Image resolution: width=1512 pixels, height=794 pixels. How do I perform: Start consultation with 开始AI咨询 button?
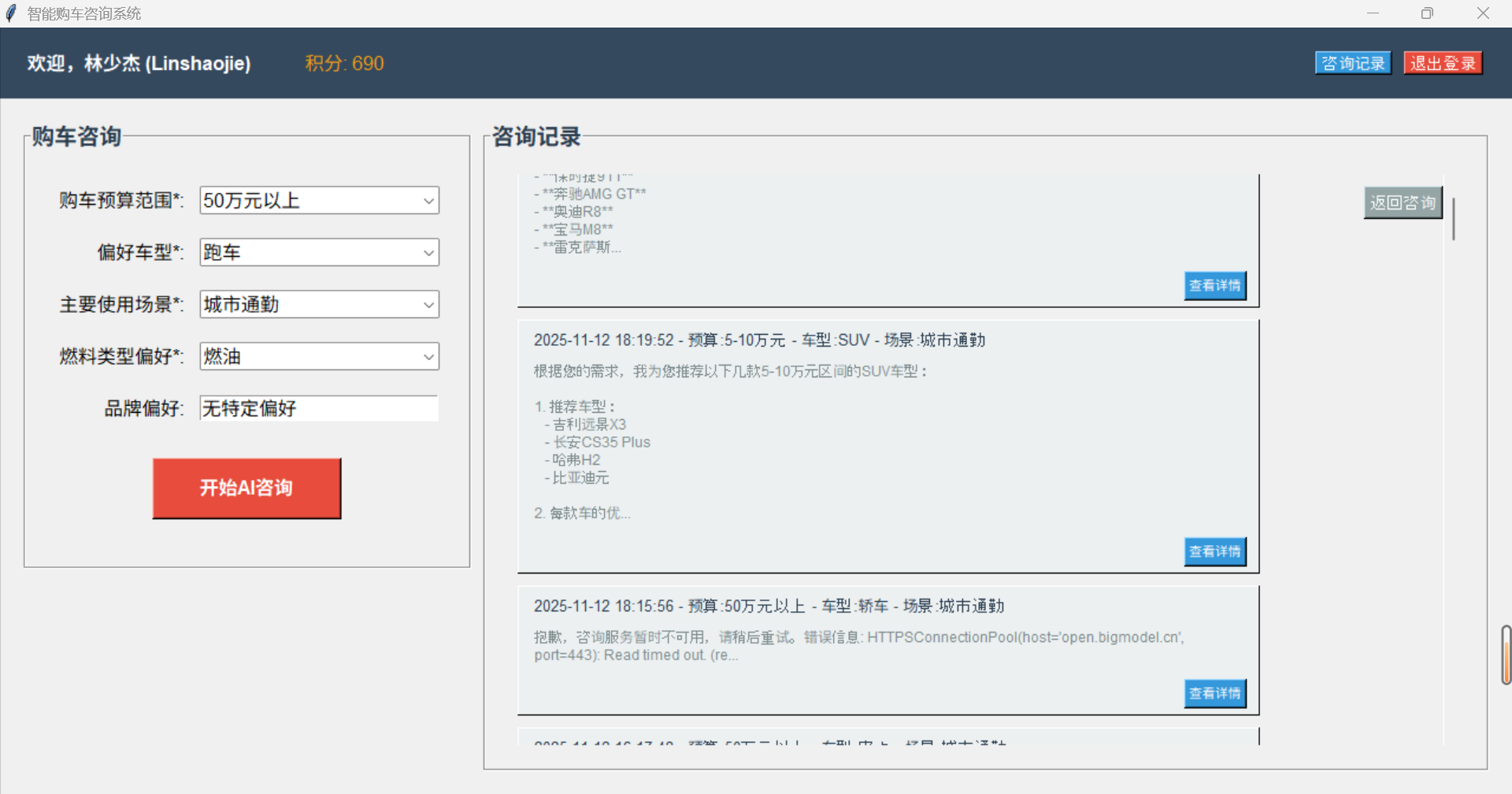click(246, 488)
